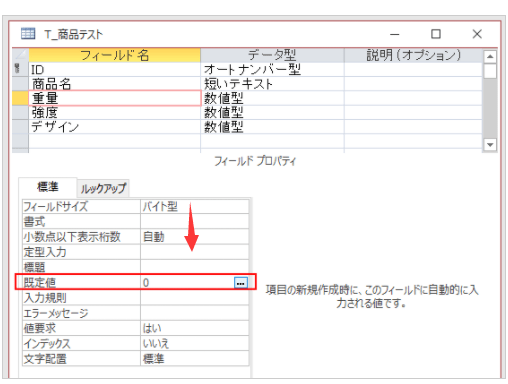Select the 重量 field name cell
508x384 pixels.
click(115, 98)
